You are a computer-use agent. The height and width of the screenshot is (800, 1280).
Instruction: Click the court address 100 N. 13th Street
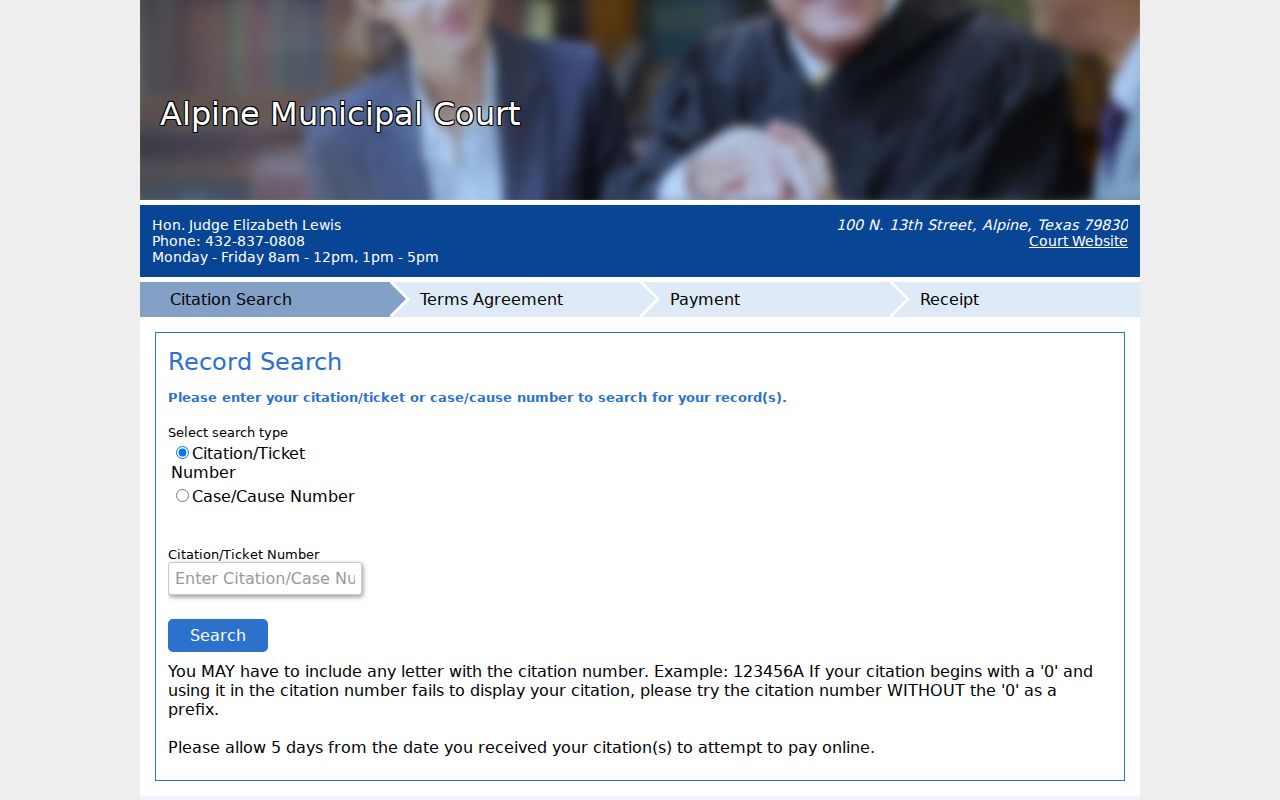click(982, 225)
